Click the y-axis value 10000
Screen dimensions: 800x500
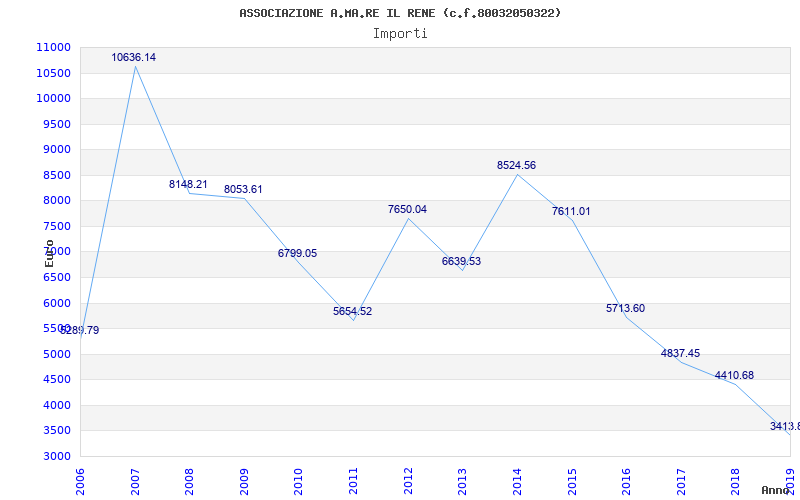(x=53, y=98)
